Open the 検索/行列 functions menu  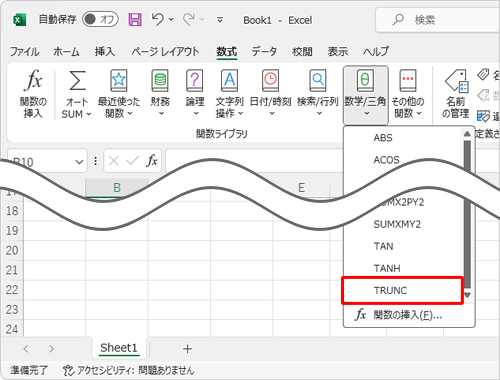coord(318,94)
